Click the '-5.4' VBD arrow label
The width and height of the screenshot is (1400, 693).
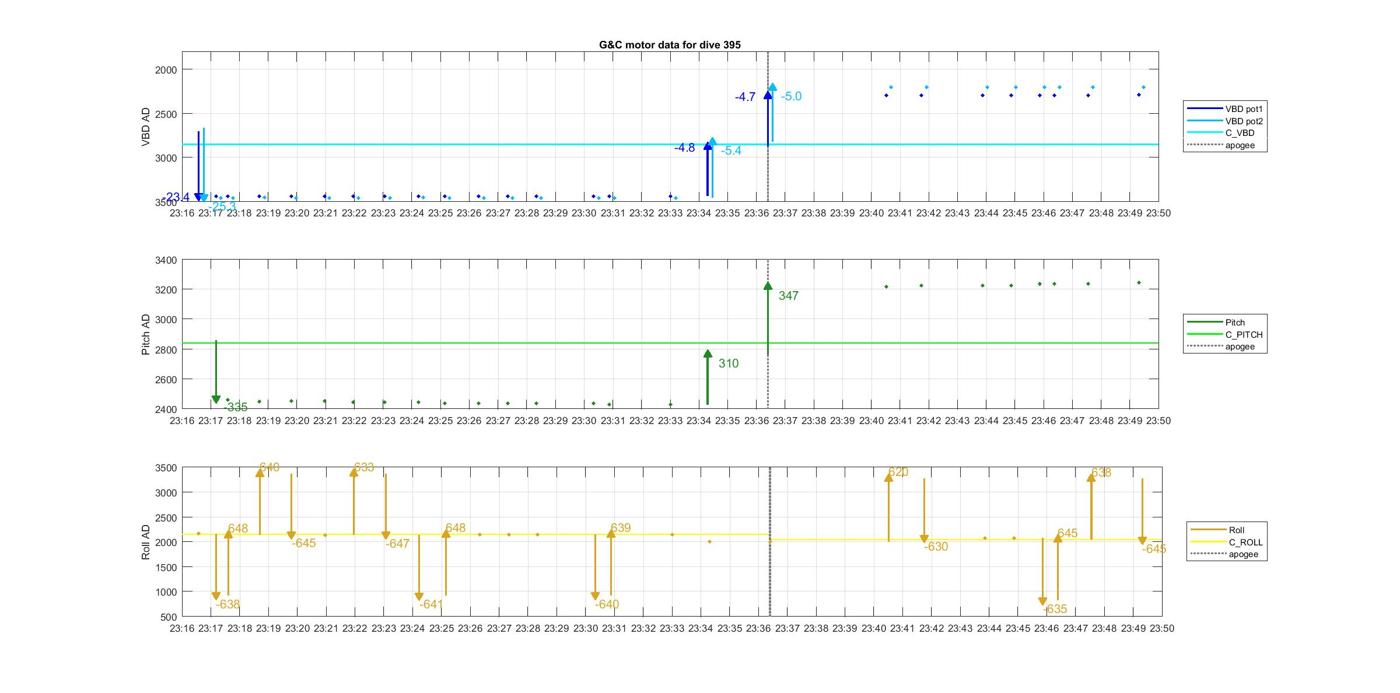731,151
